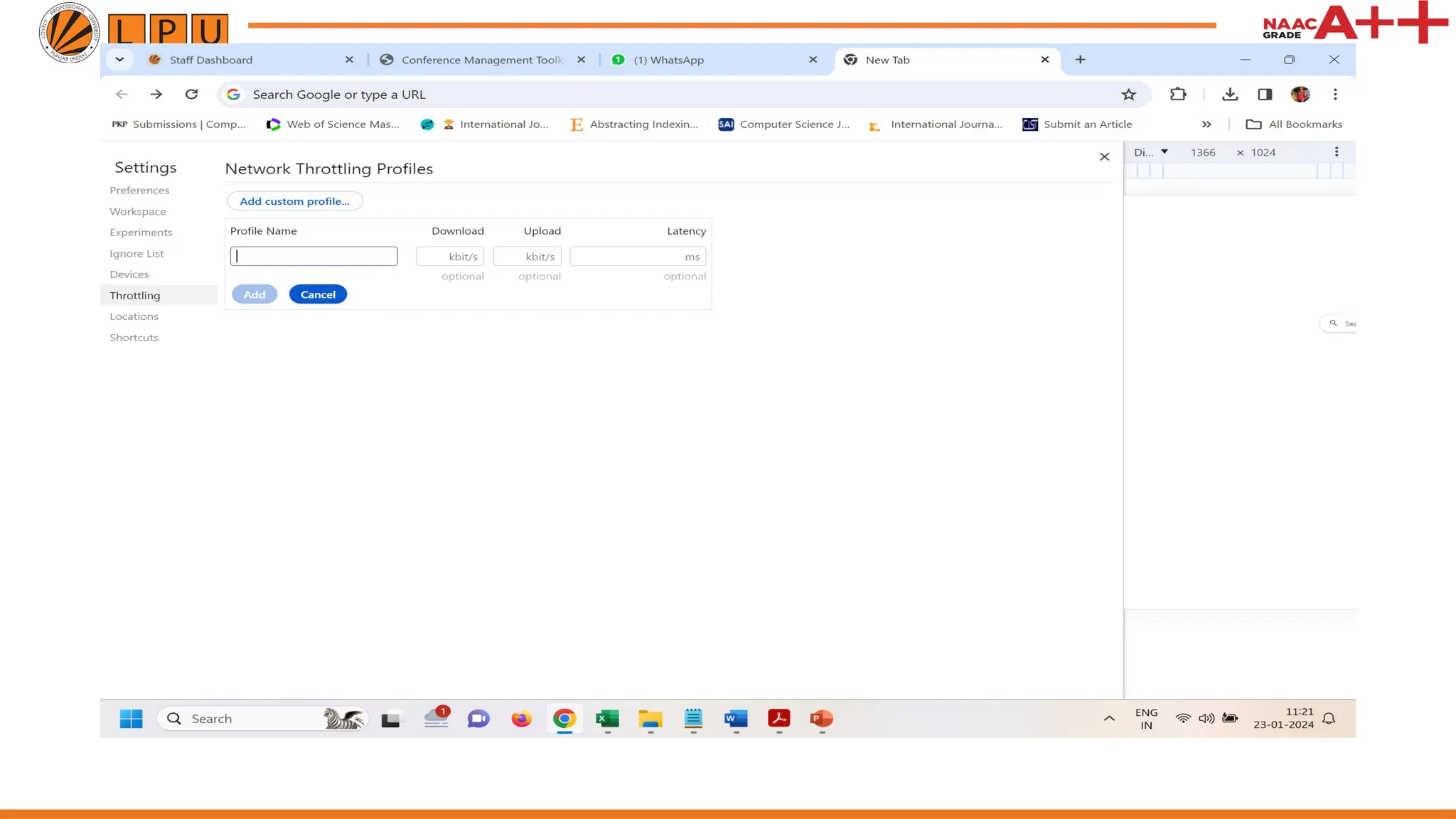Open the Extensions puzzle icon
Viewport: 1456px width, 819px height.
click(x=1178, y=95)
